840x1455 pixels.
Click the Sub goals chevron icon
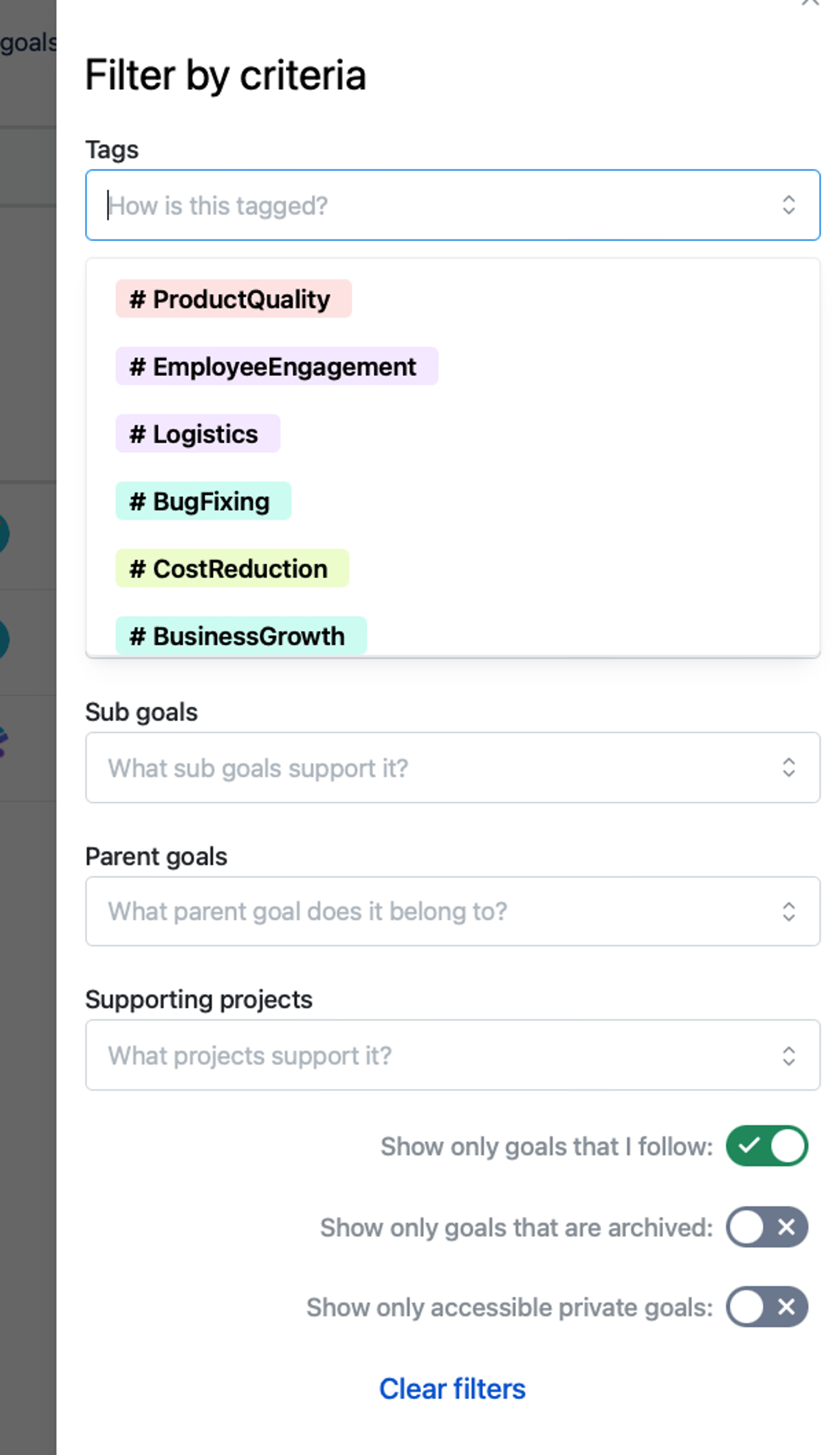pos(789,768)
